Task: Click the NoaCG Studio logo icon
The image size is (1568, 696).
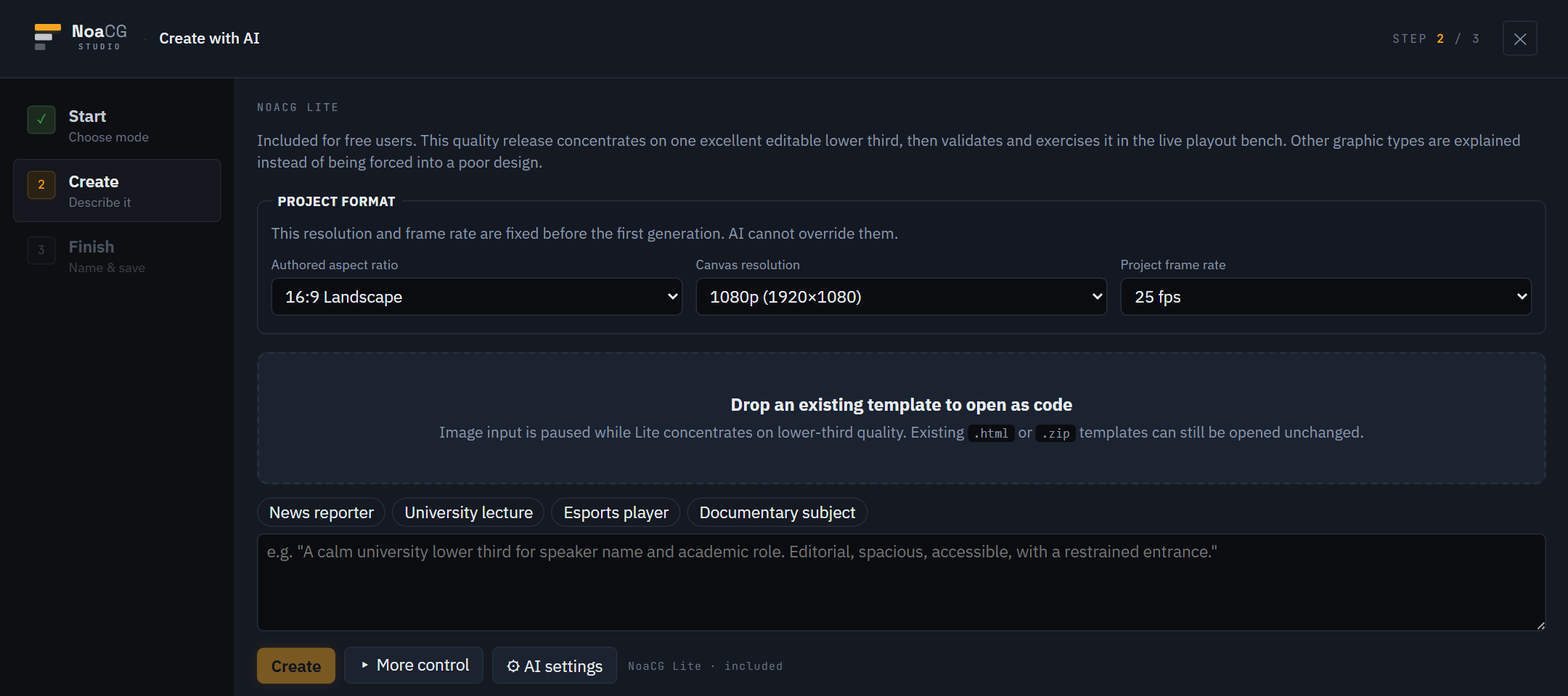Action: (x=47, y=37)
